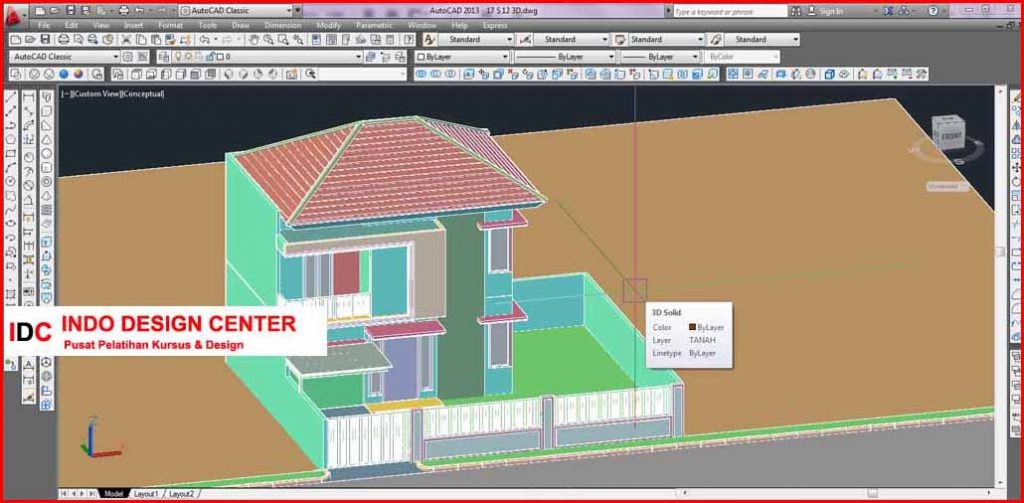1024x503 pixels.
Task: Click the Autodesk Exchange X icon
Action: (x=888, y=11)
